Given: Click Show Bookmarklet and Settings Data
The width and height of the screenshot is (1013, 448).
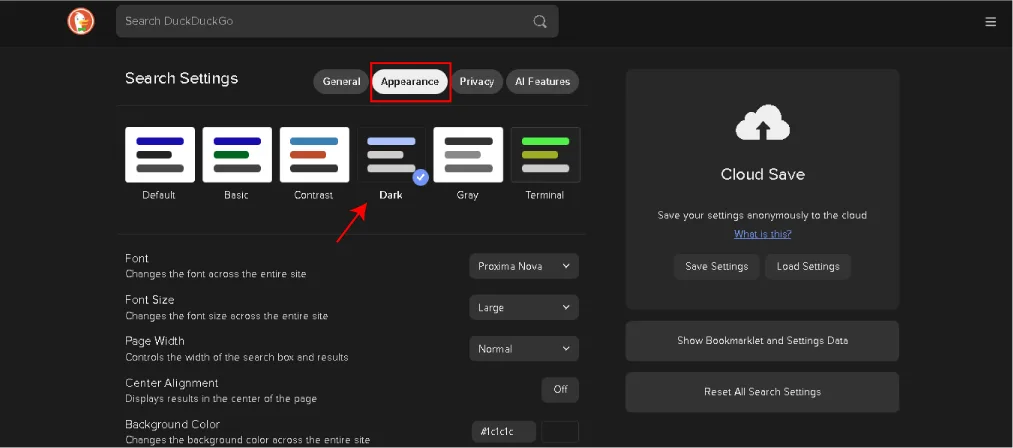Looking at the screenshot, I should [762, 341].
